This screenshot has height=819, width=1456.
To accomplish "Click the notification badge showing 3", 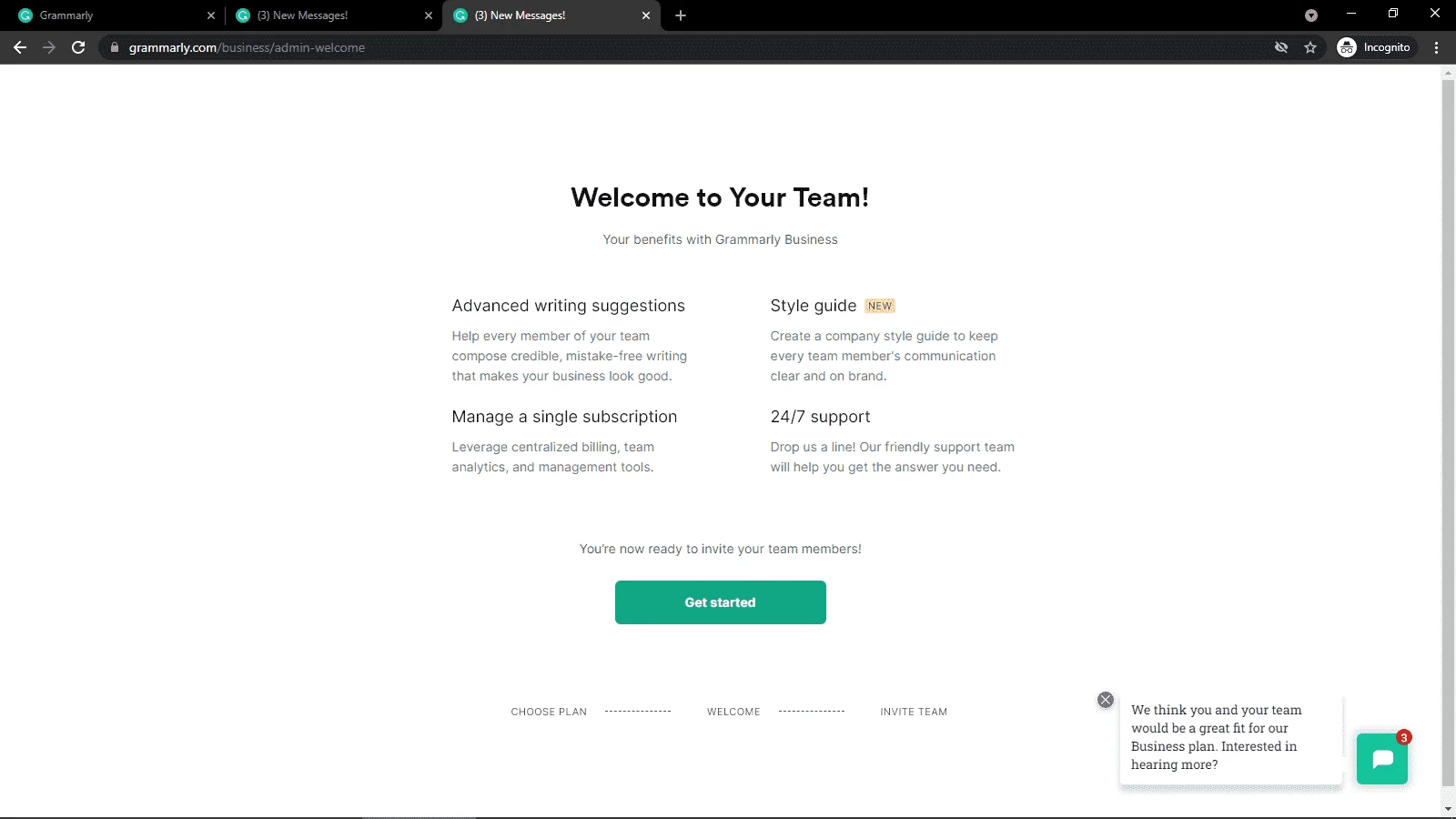I will 1404,737.
